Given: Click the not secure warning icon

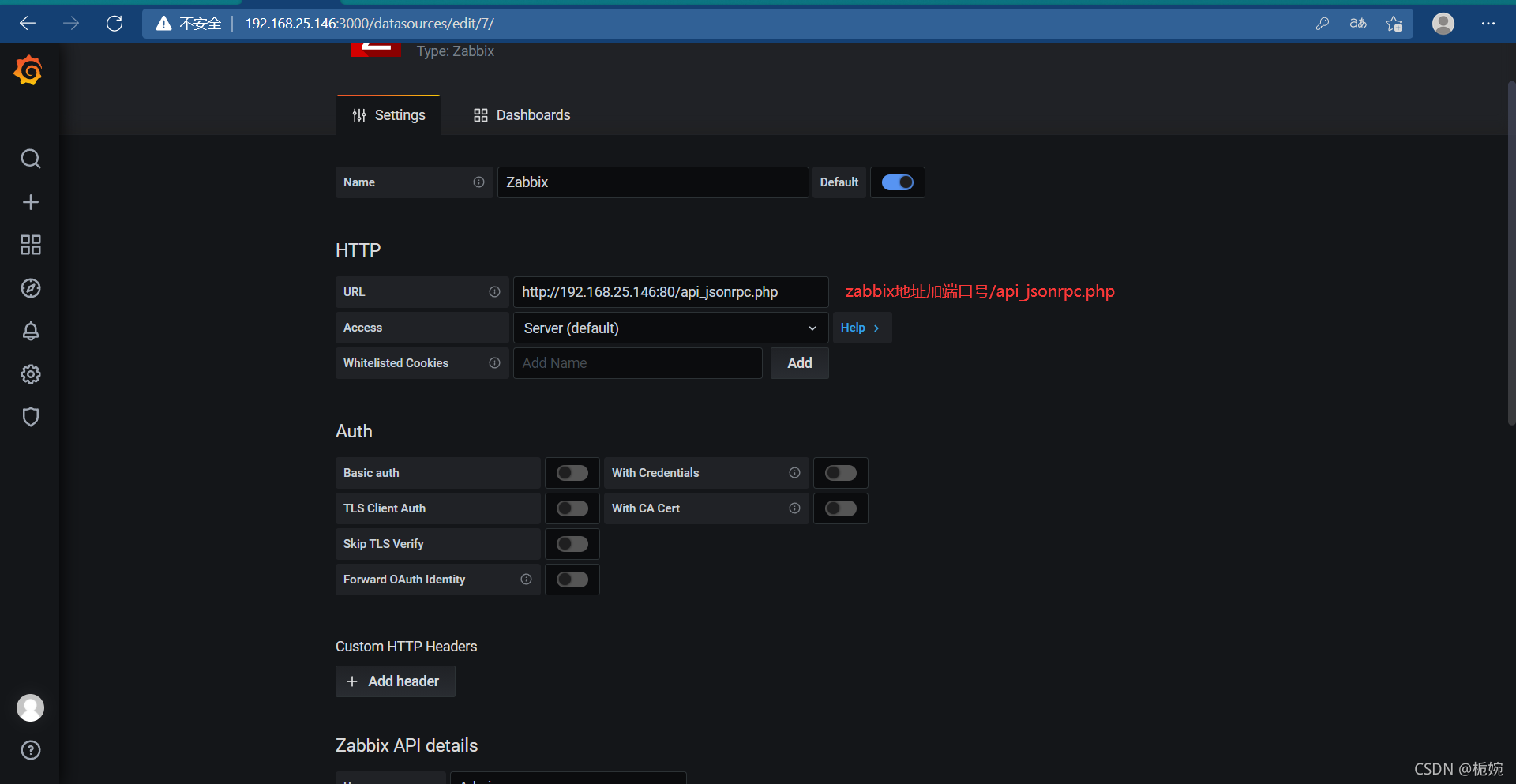Looking at the screenshot, I should click(163, 24).
